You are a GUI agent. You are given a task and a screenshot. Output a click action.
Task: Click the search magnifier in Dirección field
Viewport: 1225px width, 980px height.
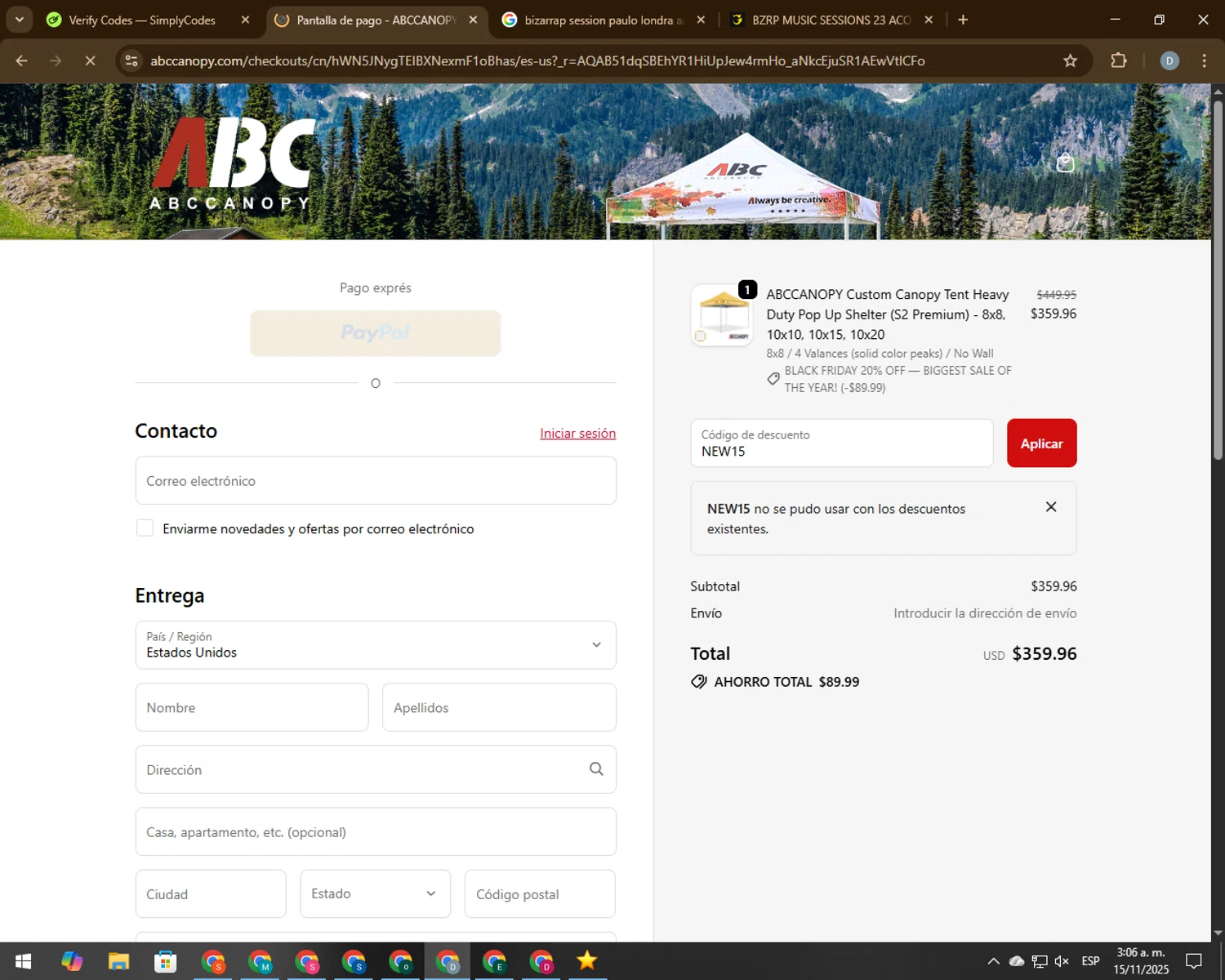tap(597, 769)
